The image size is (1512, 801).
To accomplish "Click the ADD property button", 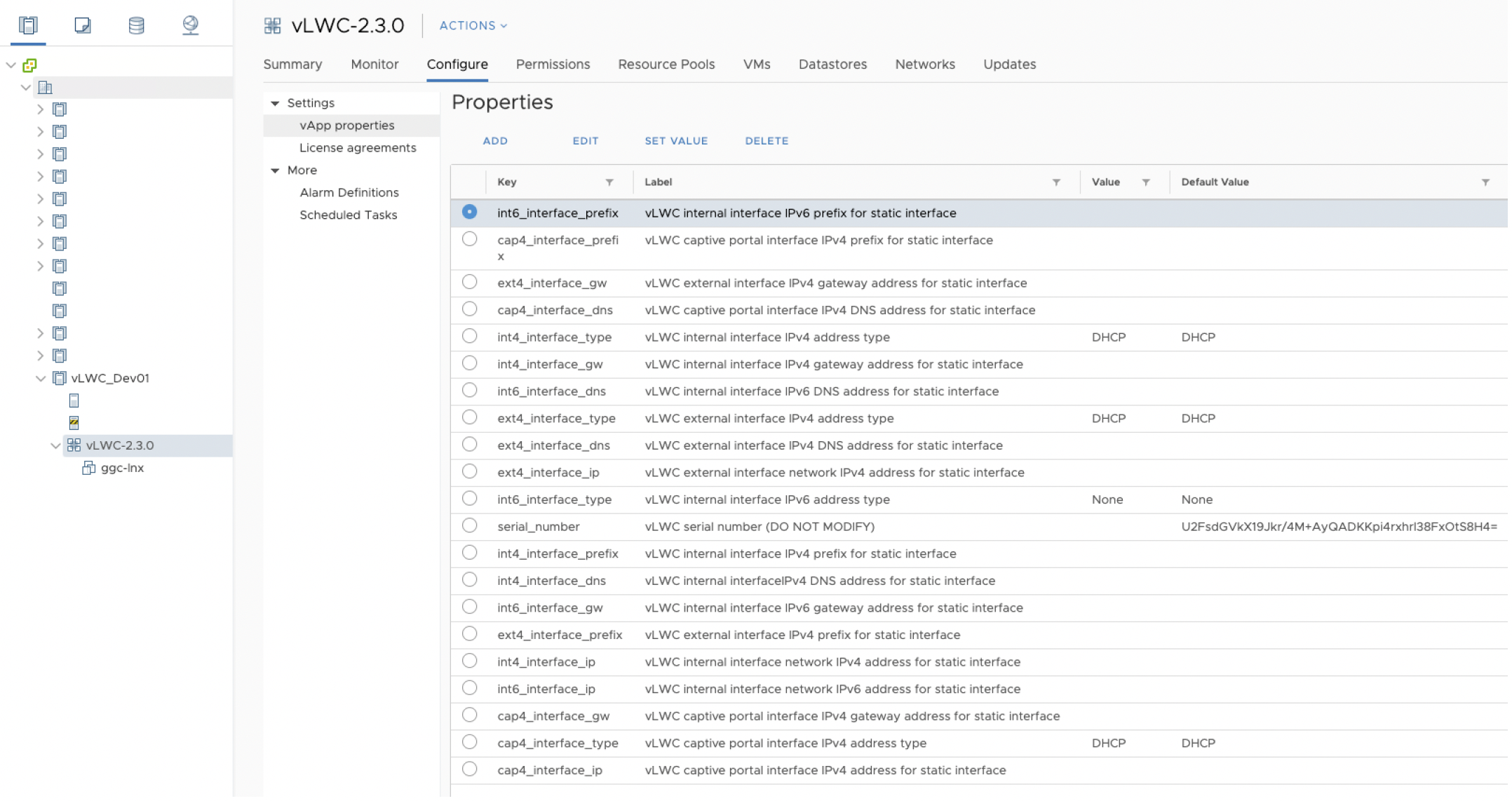I will [496, 141].
